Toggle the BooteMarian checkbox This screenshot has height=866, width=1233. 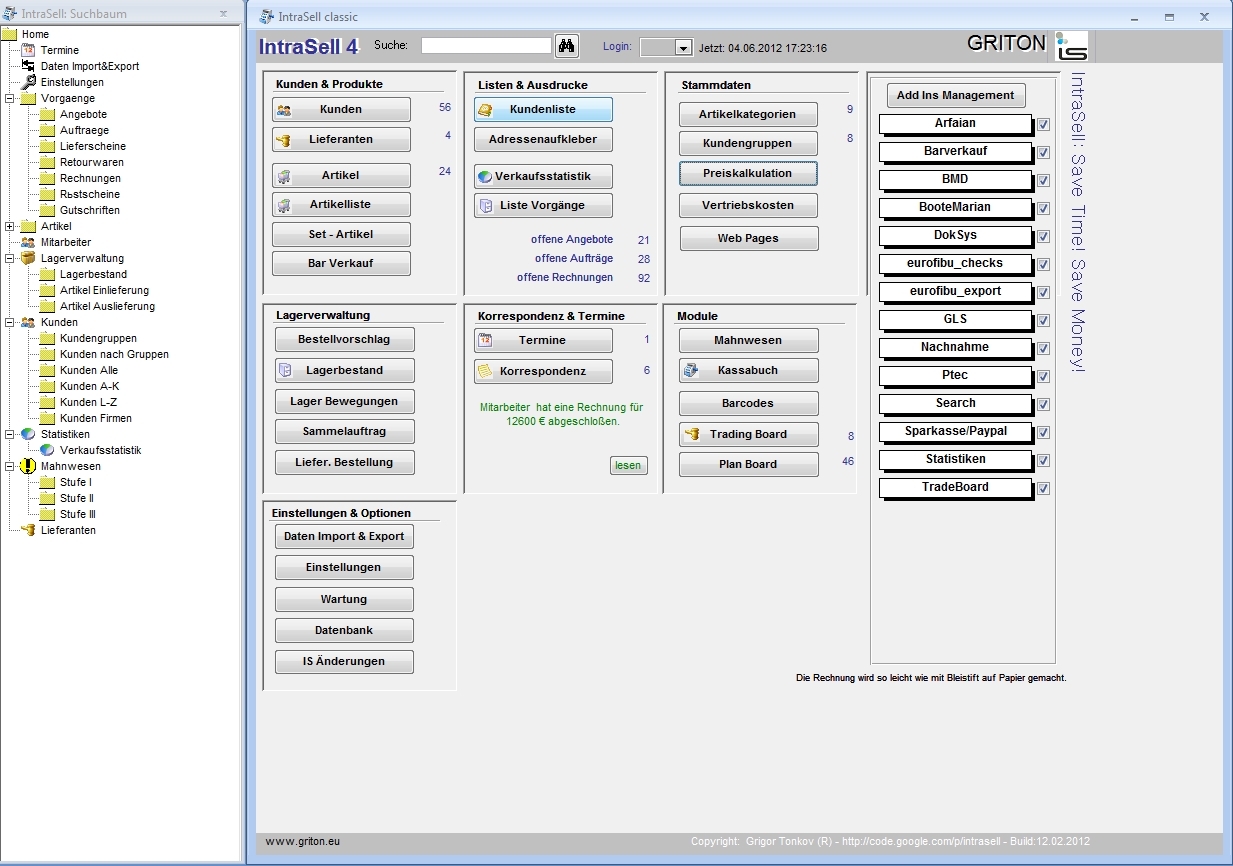pos(1043,209)
